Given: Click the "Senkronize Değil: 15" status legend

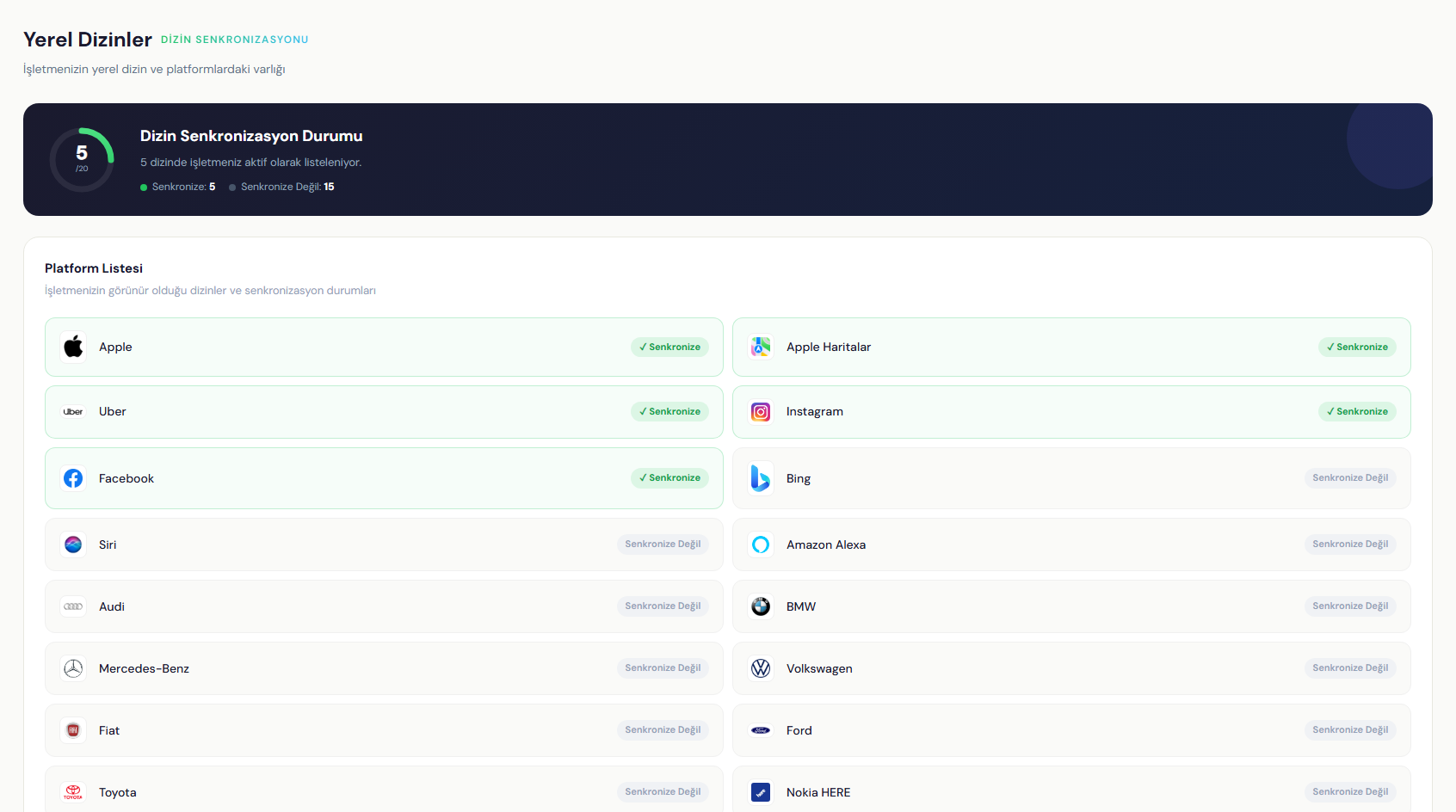Looking at the screenshot, I should (282, 187).
